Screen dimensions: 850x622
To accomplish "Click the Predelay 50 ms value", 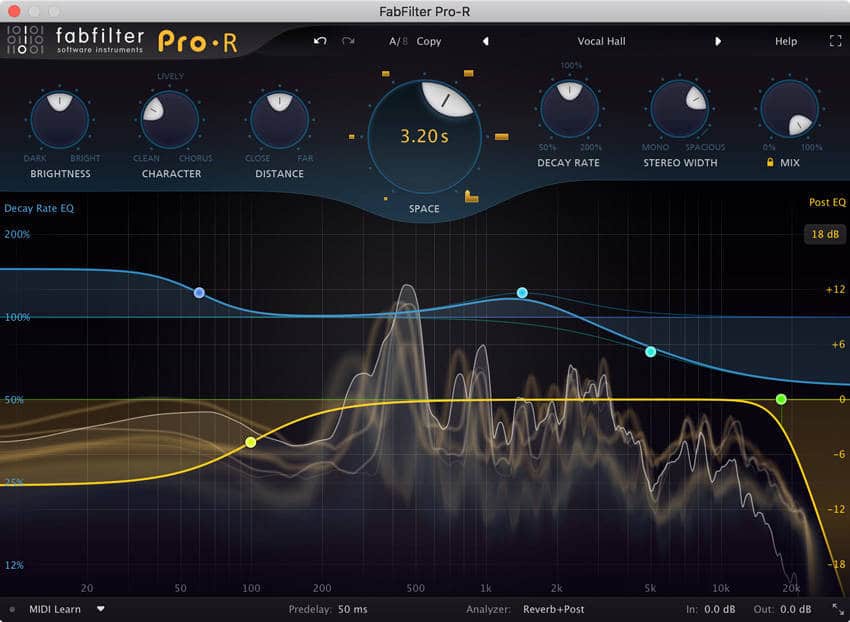I will [x=352, y=609].
